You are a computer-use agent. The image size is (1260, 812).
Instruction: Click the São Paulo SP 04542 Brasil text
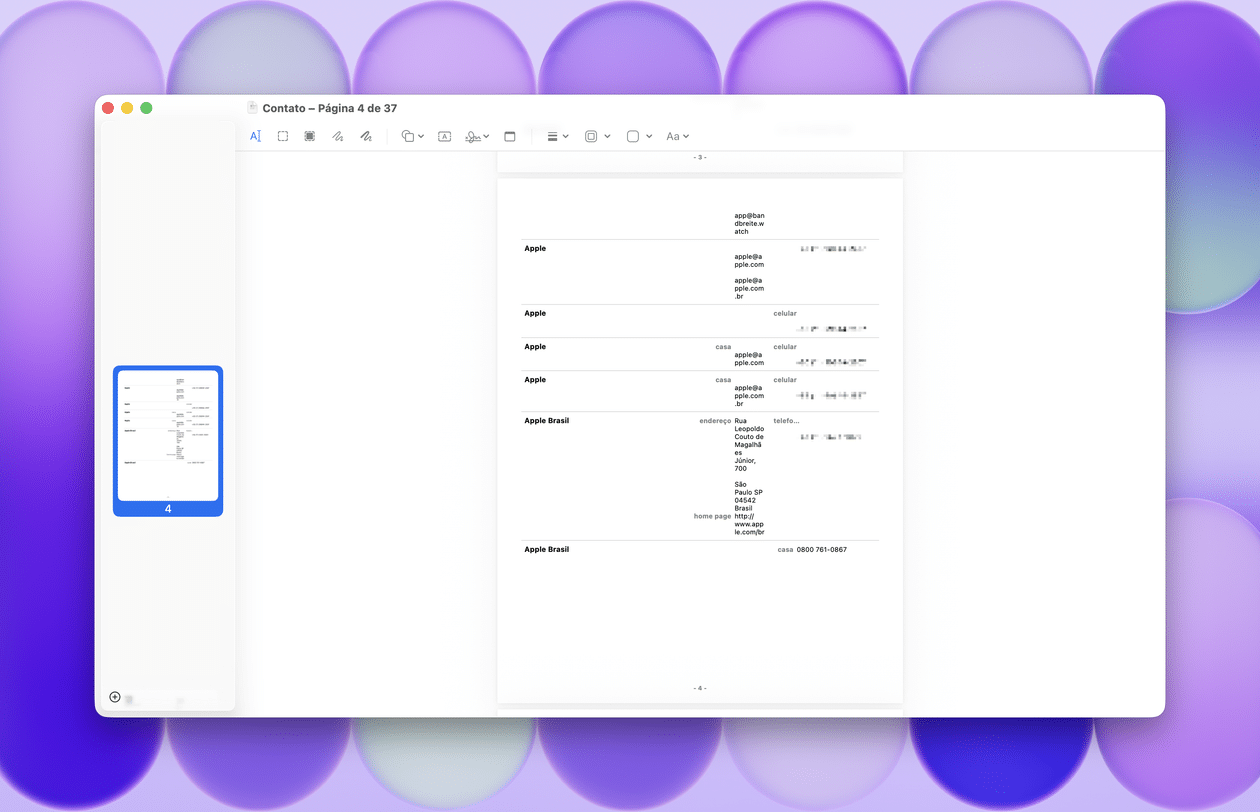click(748, 496)
